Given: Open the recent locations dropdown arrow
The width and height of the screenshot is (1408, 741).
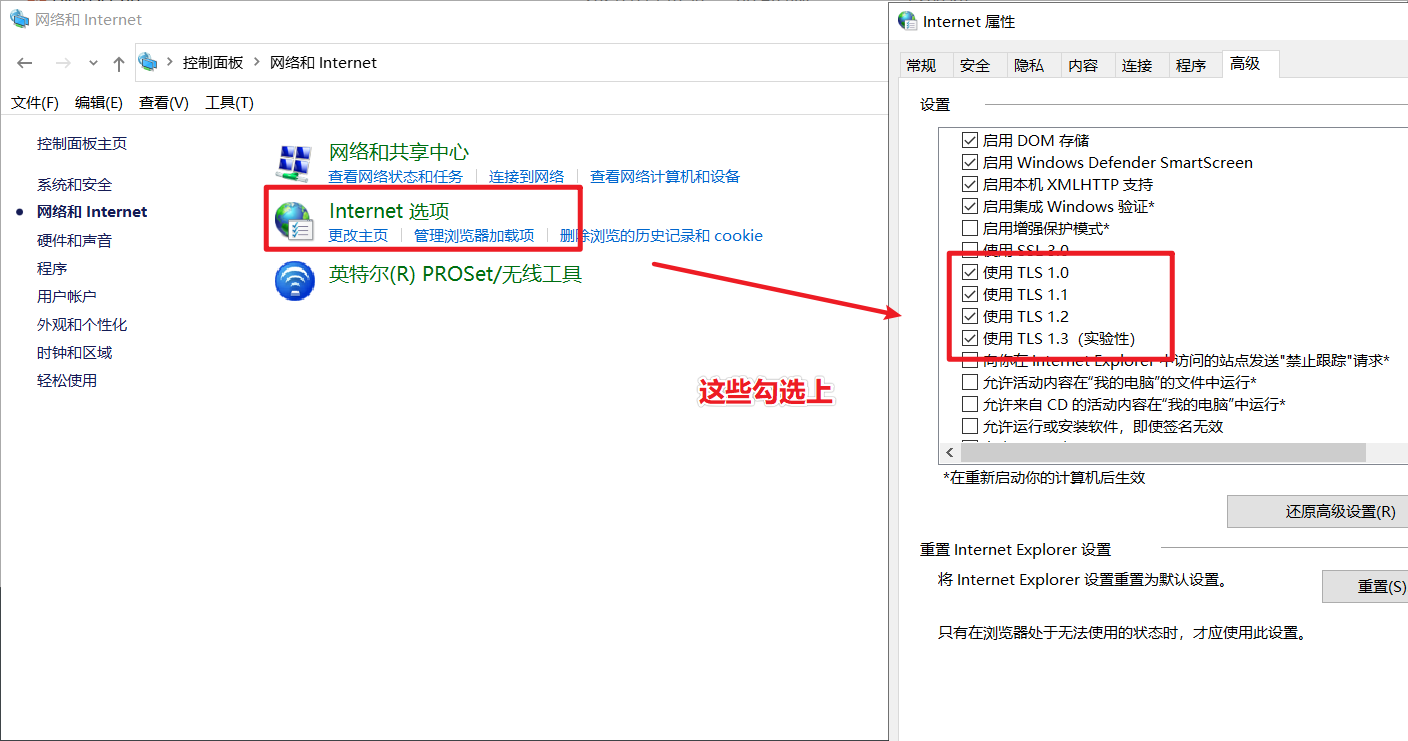Looking at the screenshot, I should point(93,63).
